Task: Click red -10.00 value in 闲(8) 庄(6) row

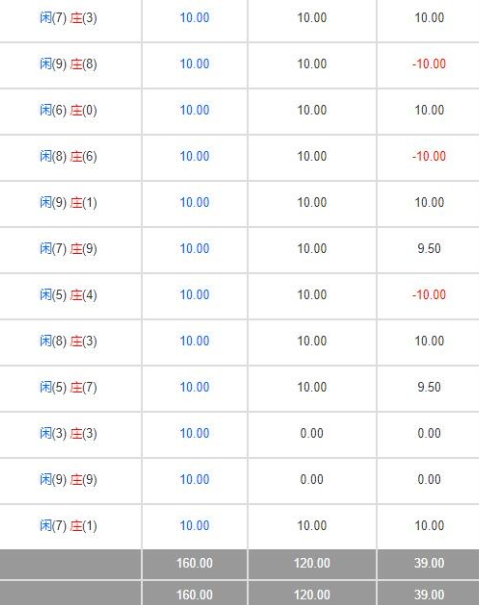Action: pyautogui.click(x=429, y=156)
